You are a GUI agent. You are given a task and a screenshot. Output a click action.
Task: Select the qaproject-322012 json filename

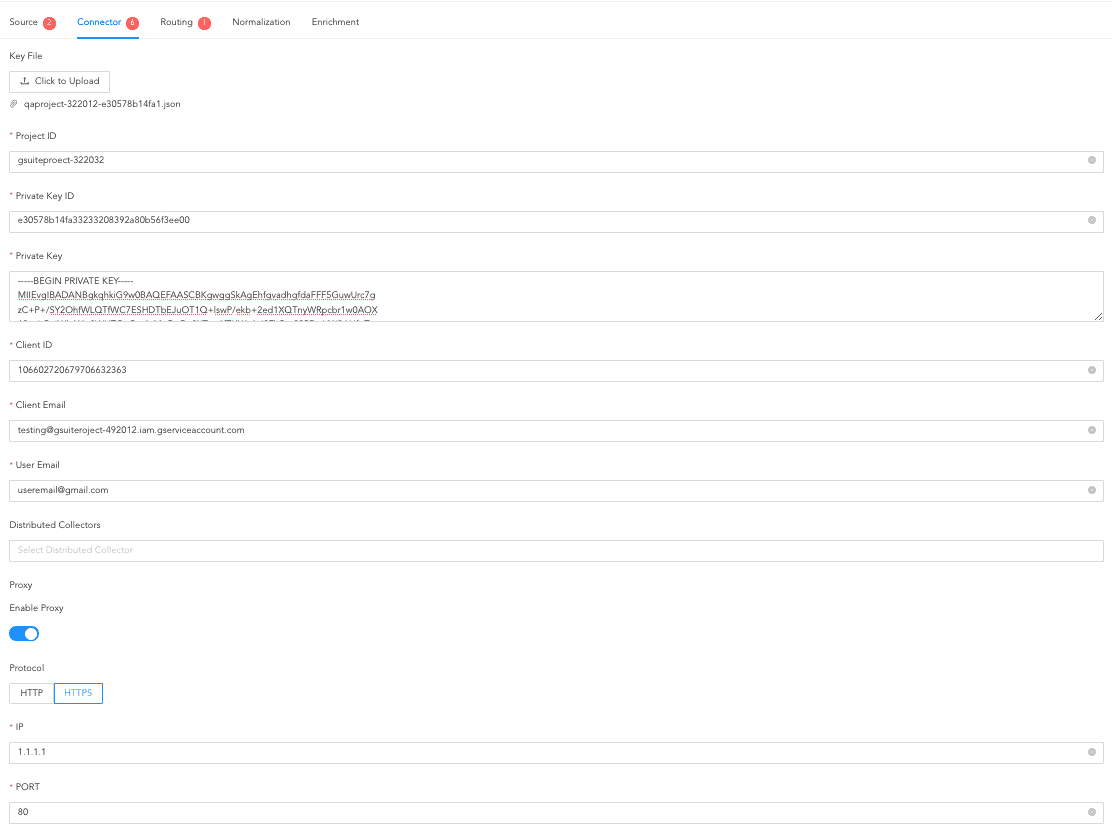99,103
